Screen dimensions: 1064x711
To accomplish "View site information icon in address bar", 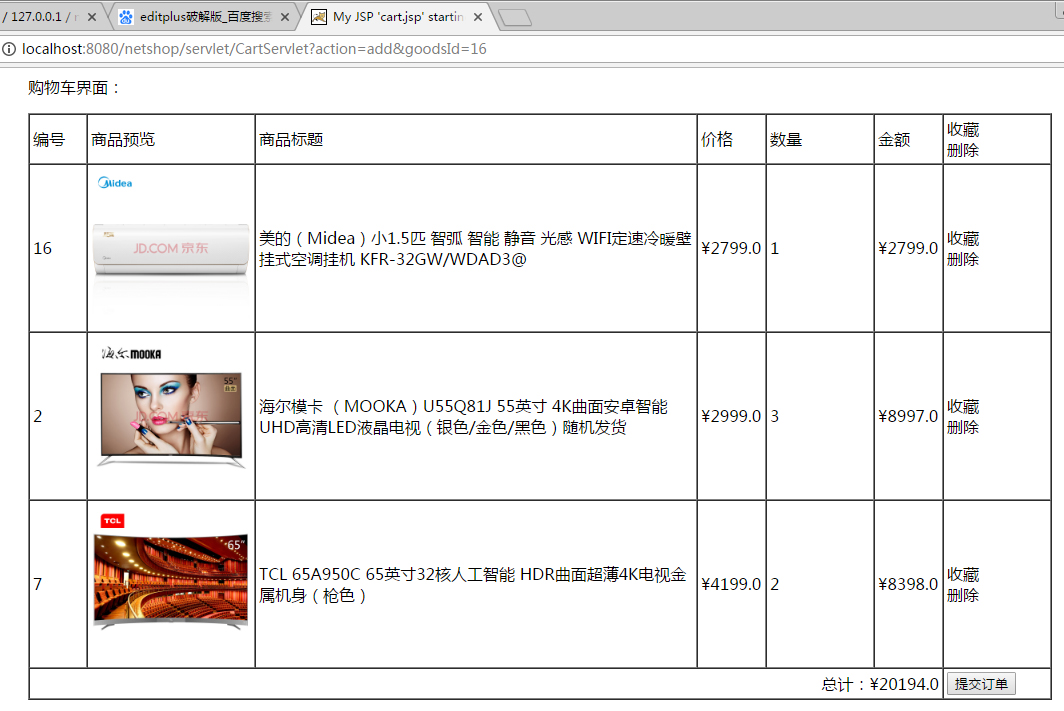I will 9,49.
